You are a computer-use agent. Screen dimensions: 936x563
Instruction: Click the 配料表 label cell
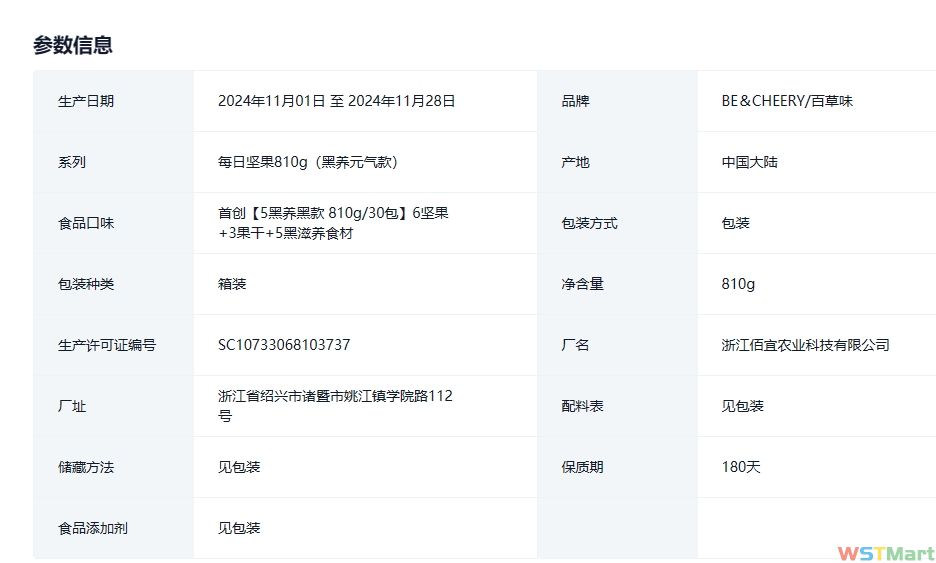click(x=583, y=406)
